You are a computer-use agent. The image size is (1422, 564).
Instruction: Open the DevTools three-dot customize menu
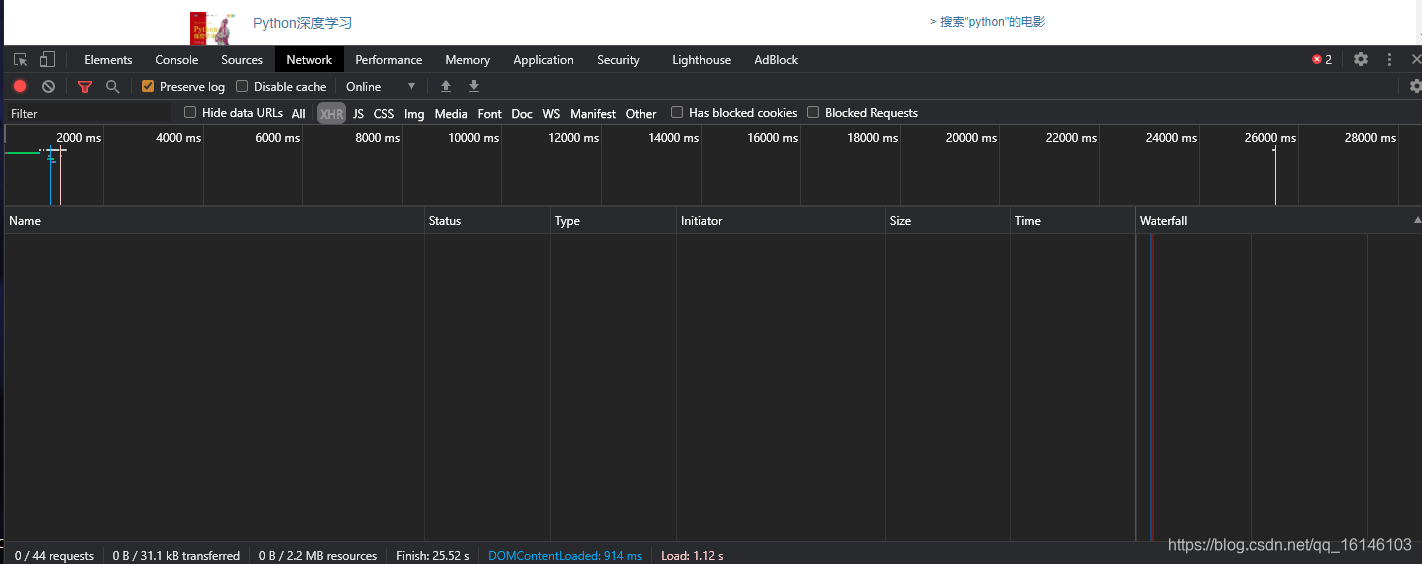click(1389, 60)
